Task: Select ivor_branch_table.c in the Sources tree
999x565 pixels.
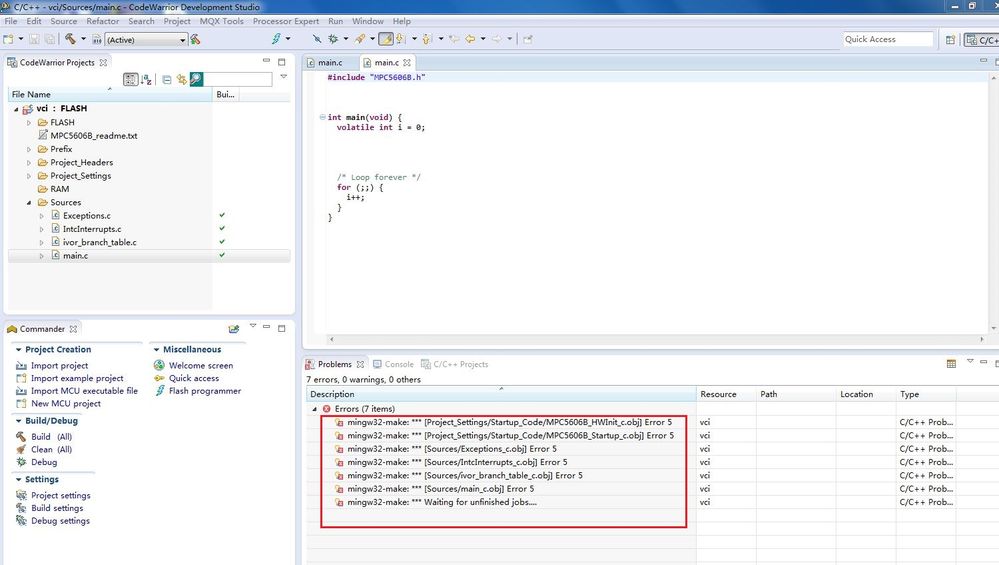Action: click(99, 242)
